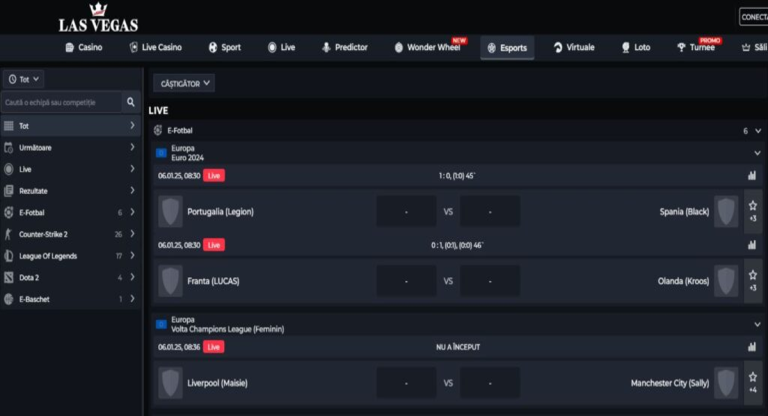768x416 pixels.
Task: Click the Rezultate sidebar icon
Action: (x=8, y=191)
